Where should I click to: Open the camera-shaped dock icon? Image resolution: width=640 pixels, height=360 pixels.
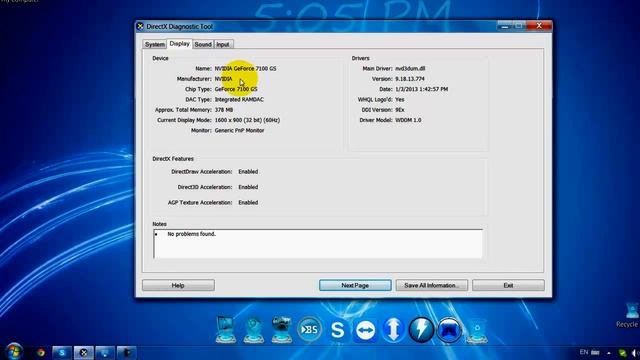pyautogui.click(x=281, y=329)
